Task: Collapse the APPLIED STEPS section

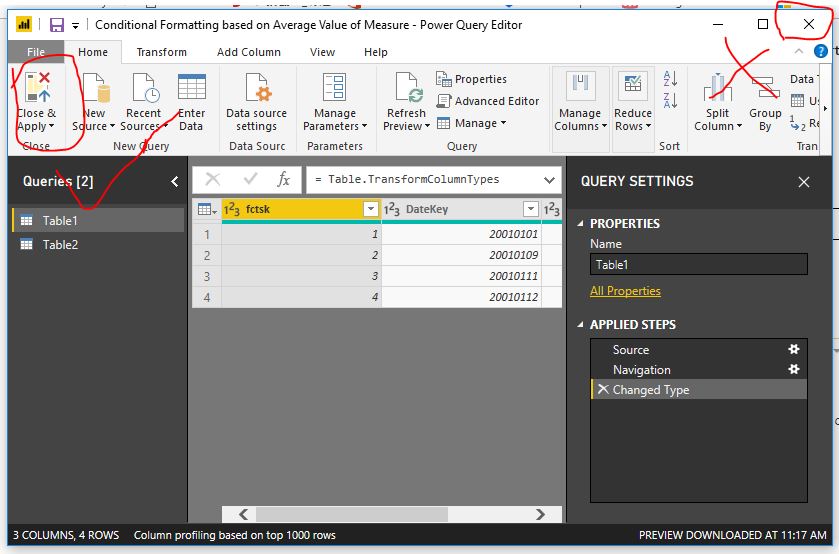Action: (581, 324)
